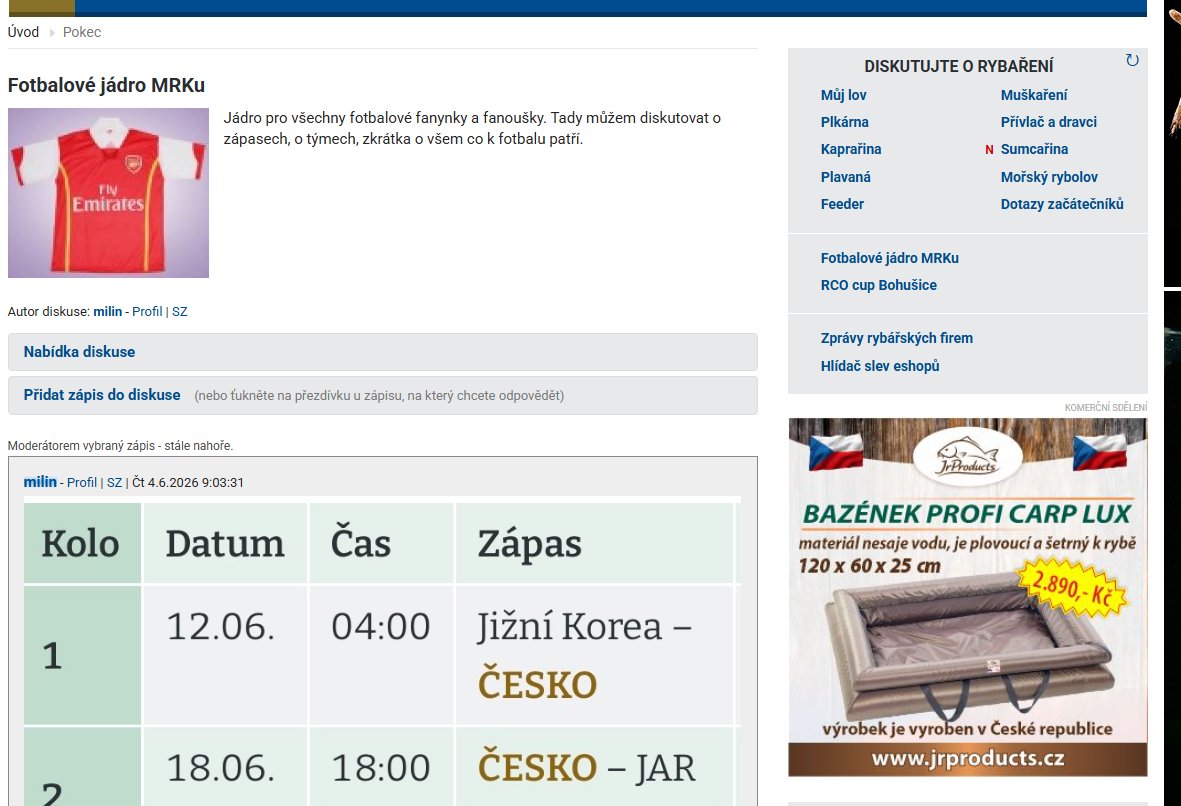Image resolution: width=1181 pixels, height=806 pixels.
Task: Open Kaprařina discussion
Action: 851,149
